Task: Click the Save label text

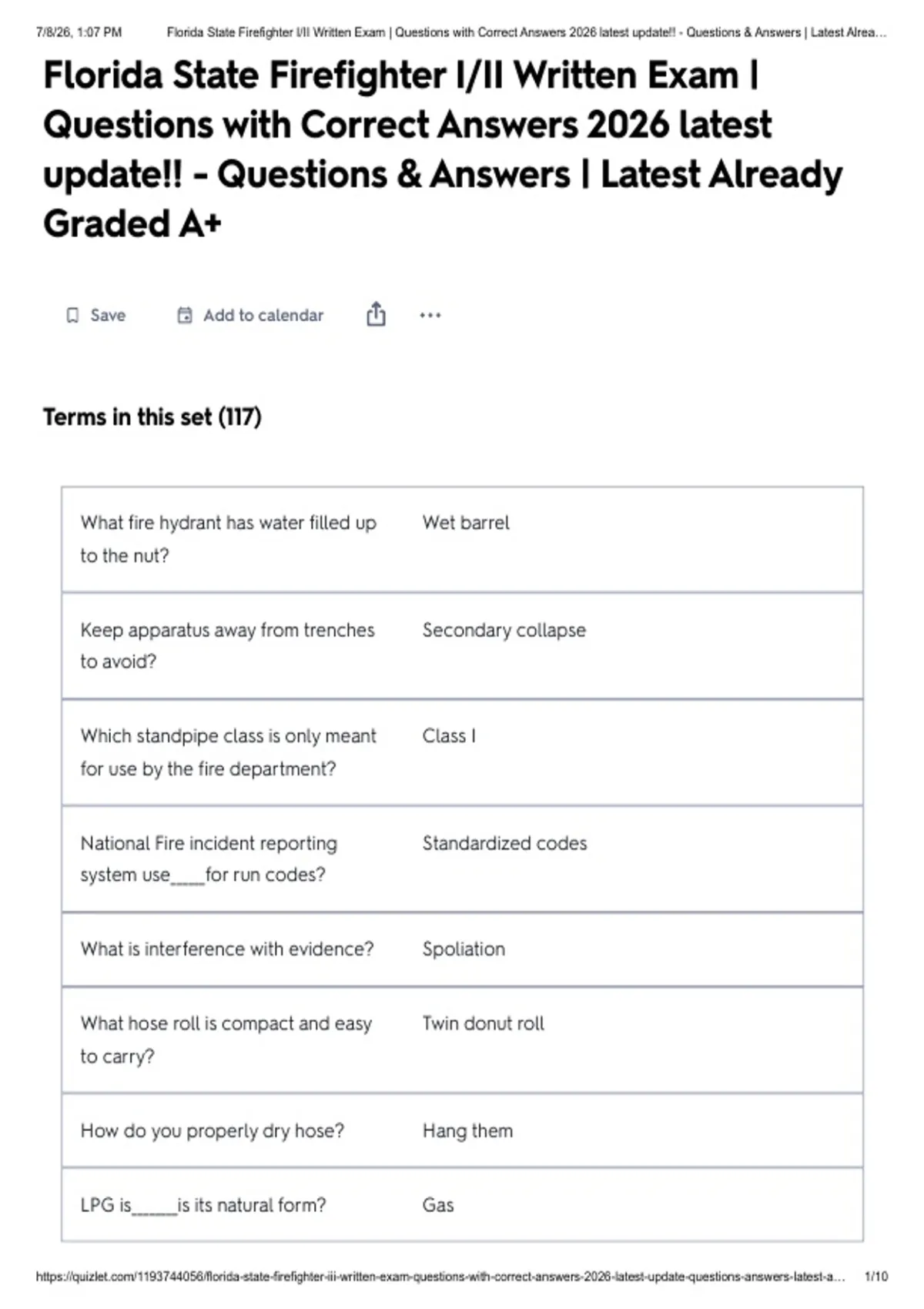Action: (x=108, y=316)
